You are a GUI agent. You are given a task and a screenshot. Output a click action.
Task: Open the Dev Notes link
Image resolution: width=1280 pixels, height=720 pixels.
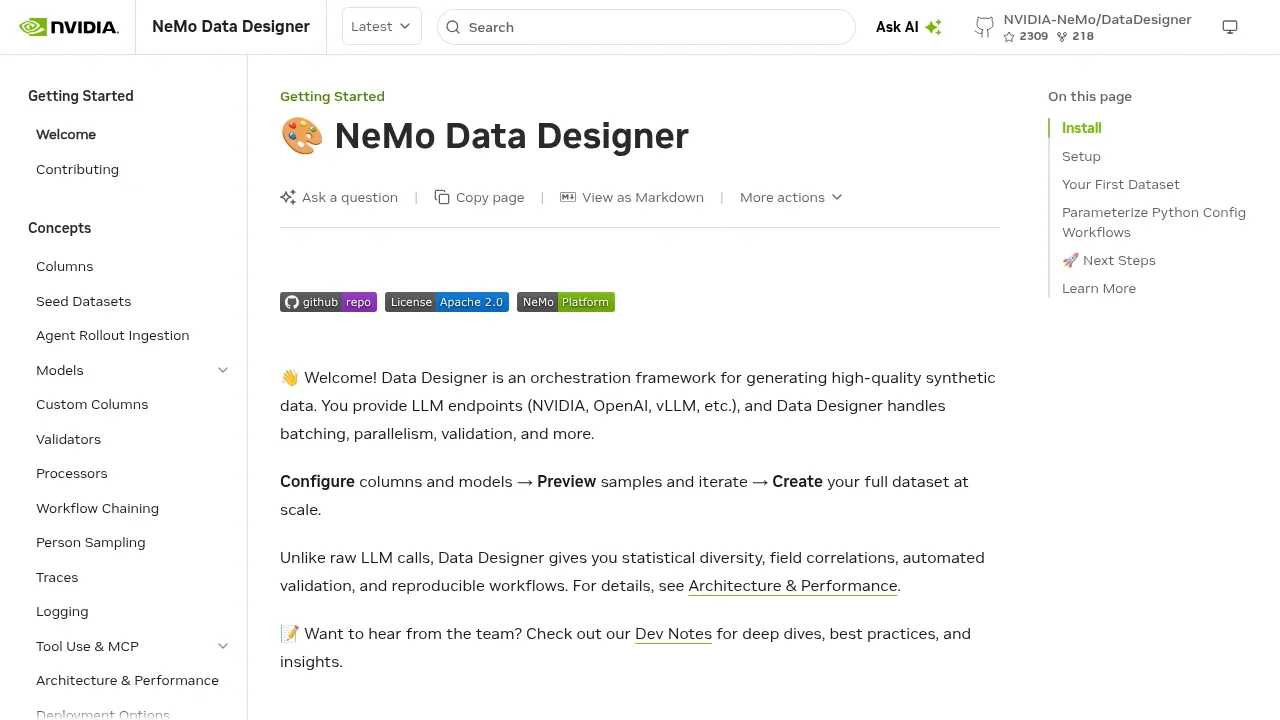[673, 634]
